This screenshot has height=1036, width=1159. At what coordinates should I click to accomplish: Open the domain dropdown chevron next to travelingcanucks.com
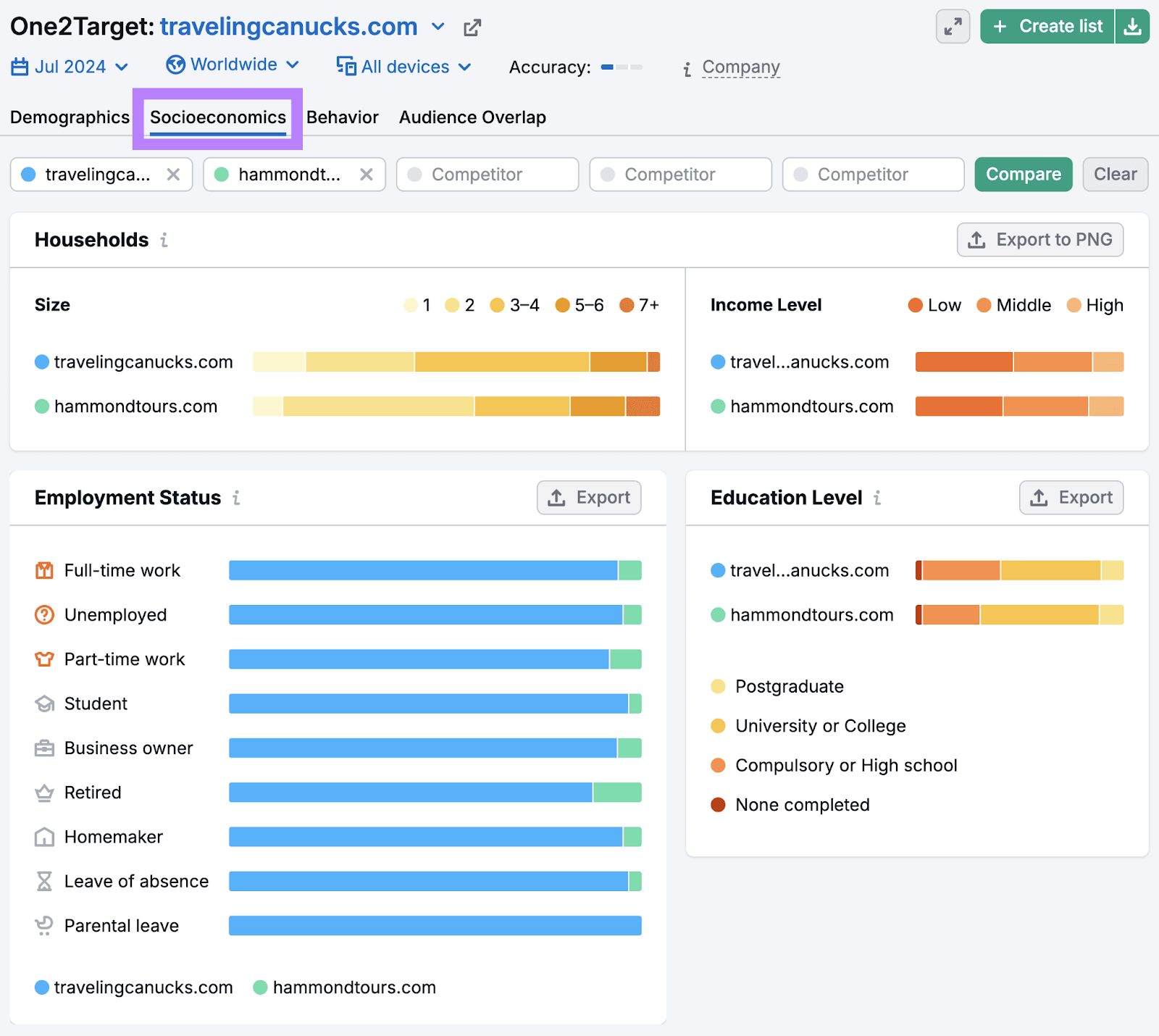tap(438, 27)
